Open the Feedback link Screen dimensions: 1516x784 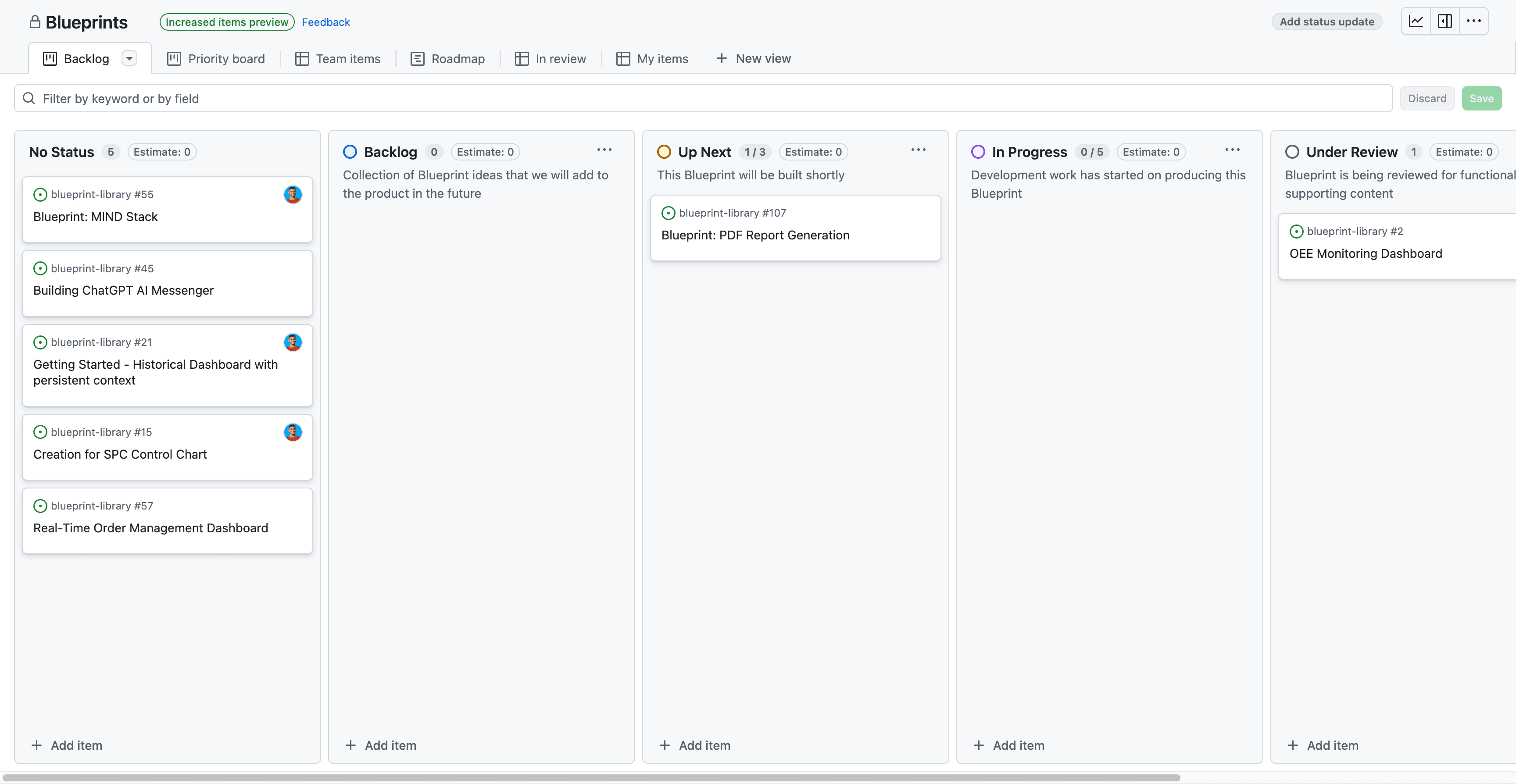click(325, 22)
